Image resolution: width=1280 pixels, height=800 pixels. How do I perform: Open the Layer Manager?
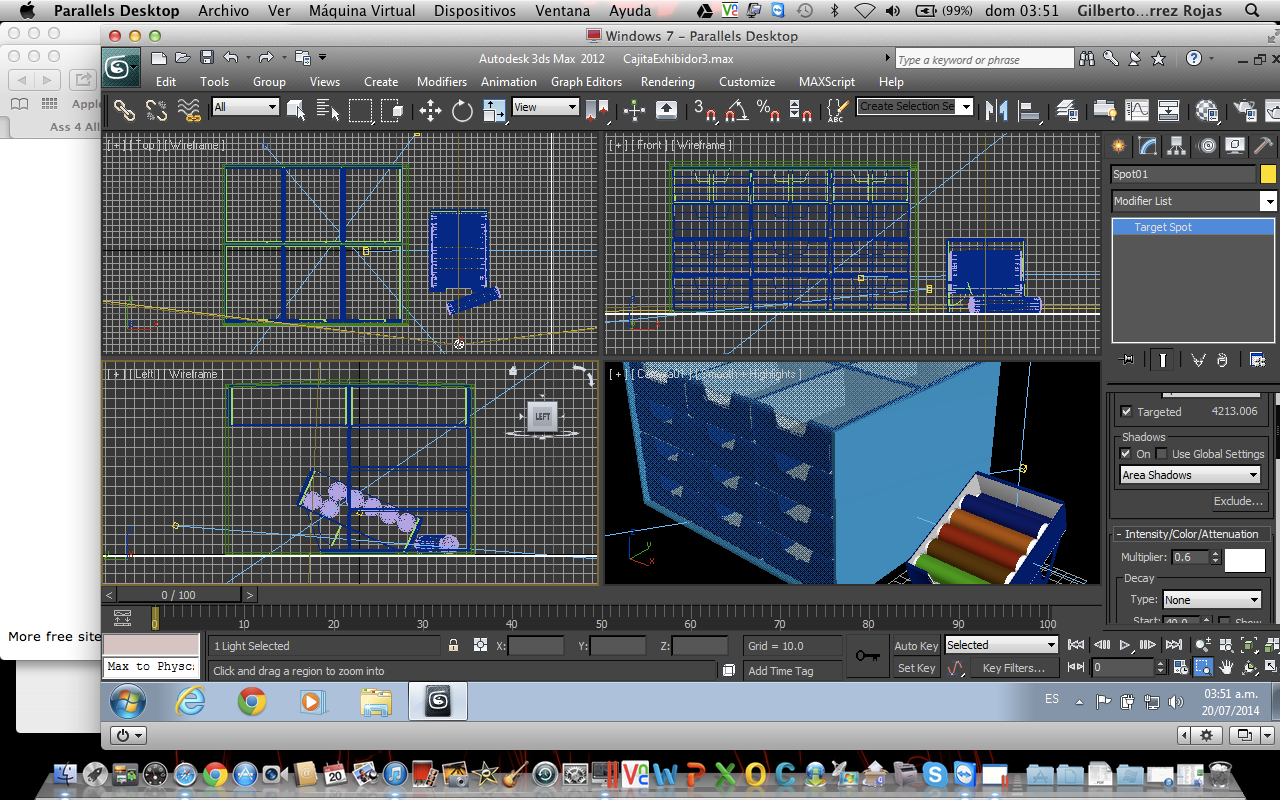(x=1067, y=110)
